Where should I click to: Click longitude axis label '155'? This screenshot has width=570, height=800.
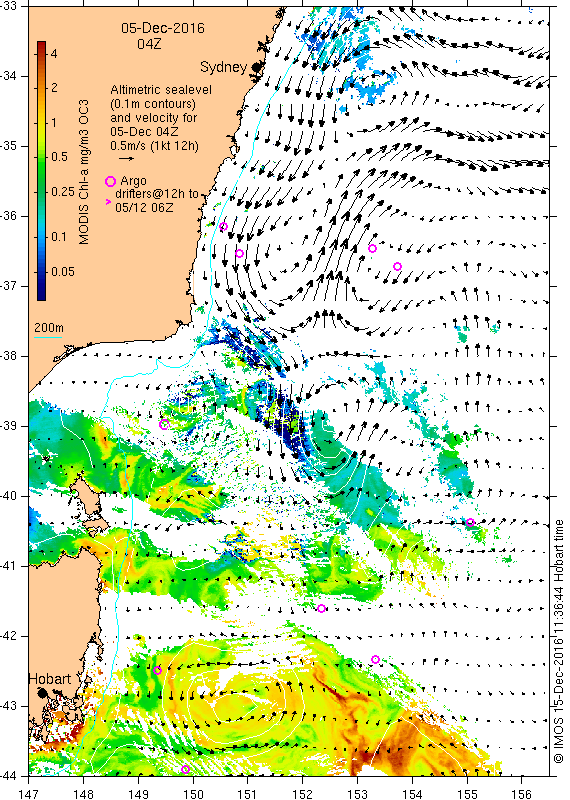click(467, 794)
